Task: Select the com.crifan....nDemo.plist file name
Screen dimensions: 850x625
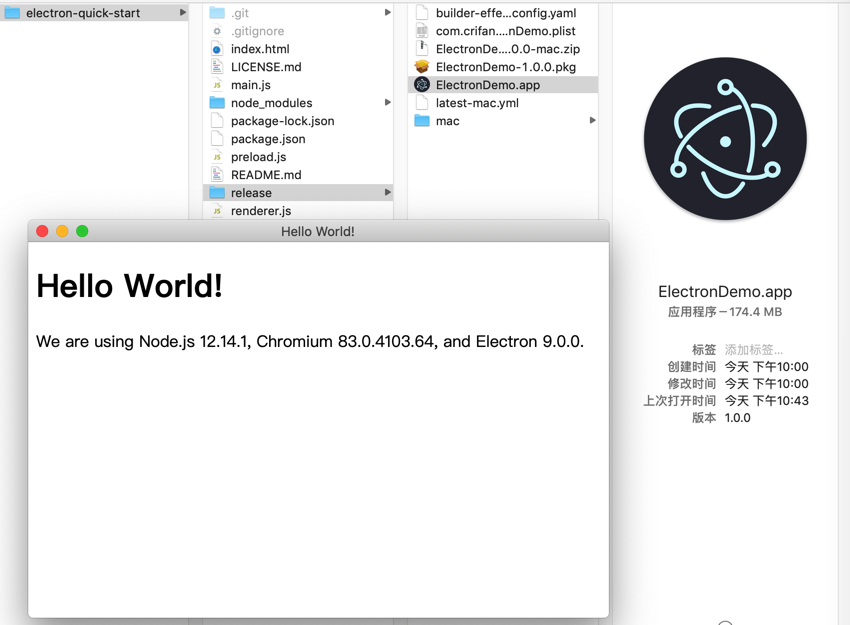Action: point(505,31)
